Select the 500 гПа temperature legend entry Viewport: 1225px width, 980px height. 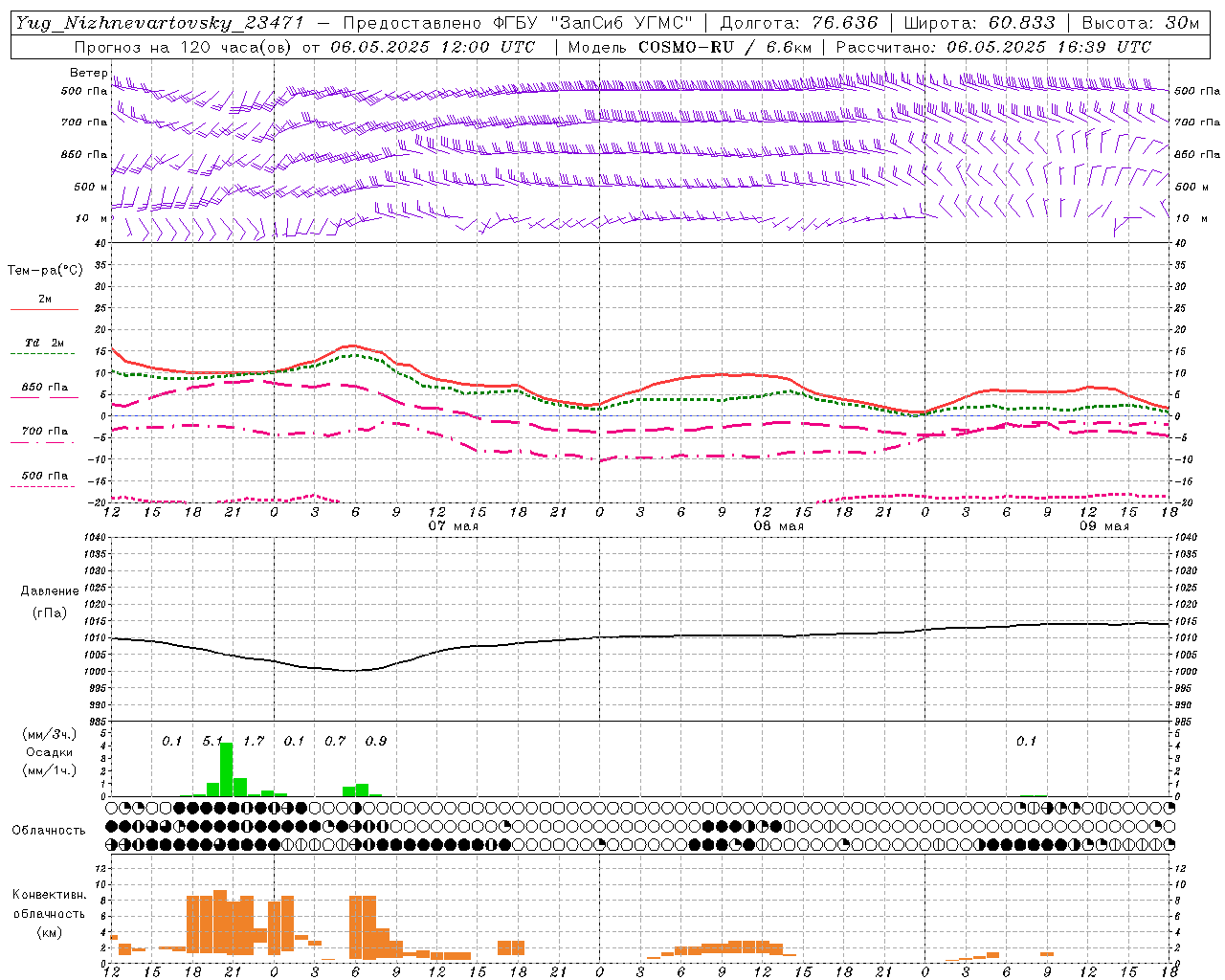pos(45,476)
